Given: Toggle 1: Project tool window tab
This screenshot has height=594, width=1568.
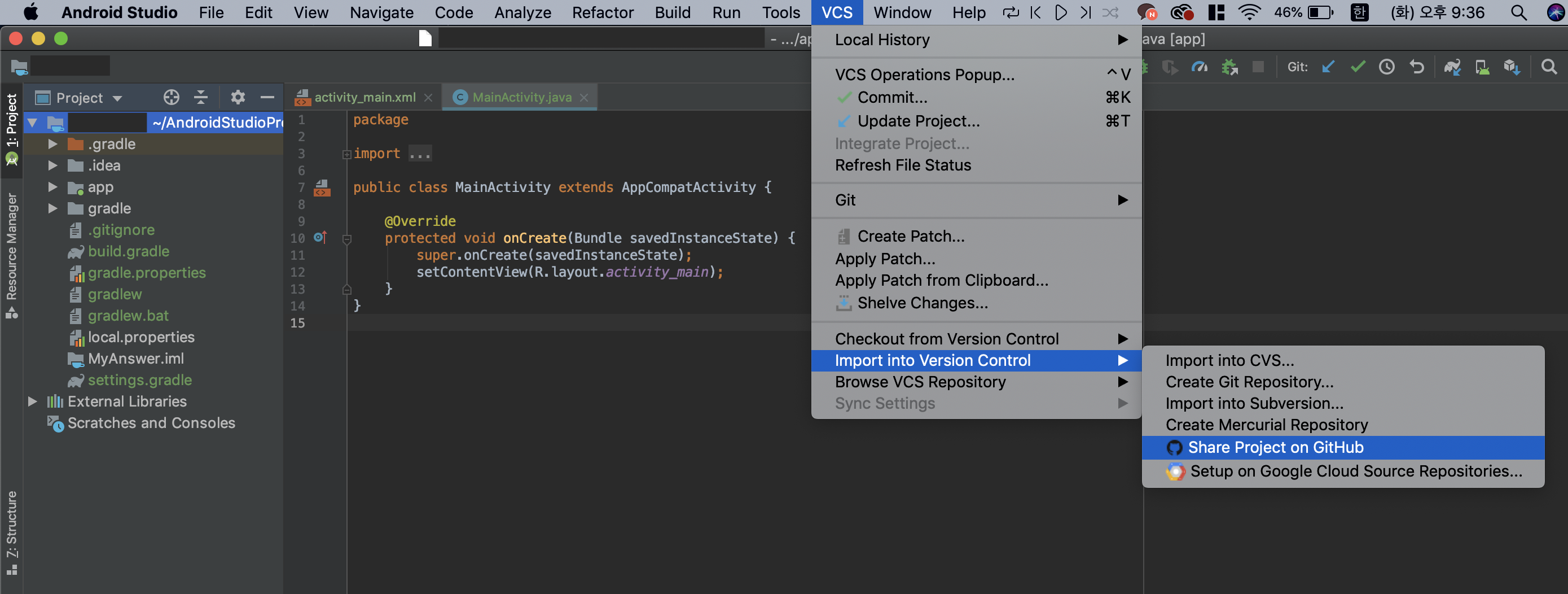Looking at the screenshot, I should (x=11, y=129).
